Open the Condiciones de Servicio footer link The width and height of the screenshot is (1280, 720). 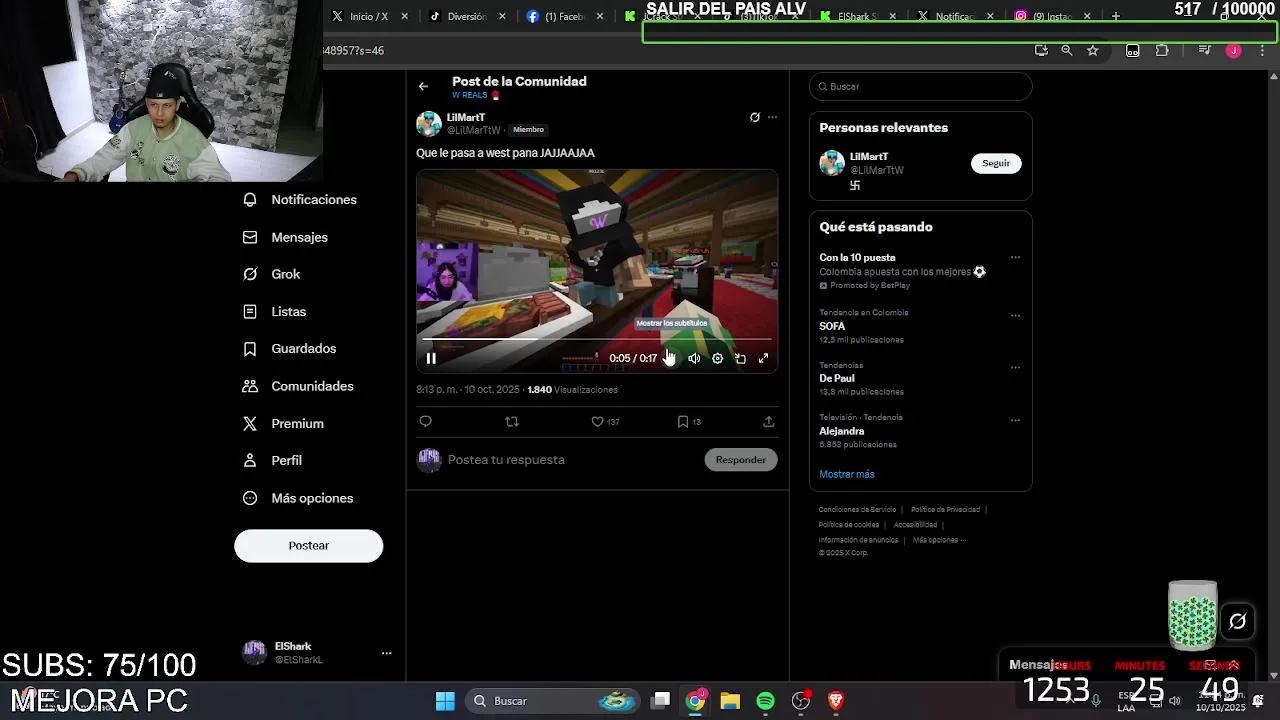click(x=857, y=510)
